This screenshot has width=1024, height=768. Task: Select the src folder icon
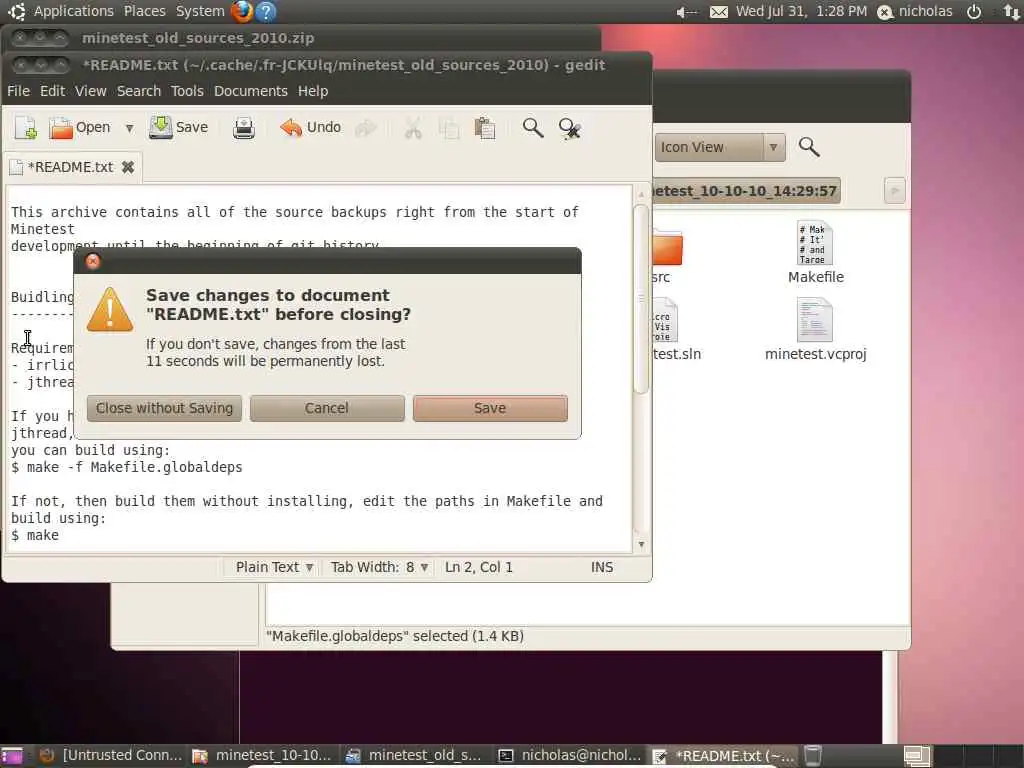click(x=666, y=248)
